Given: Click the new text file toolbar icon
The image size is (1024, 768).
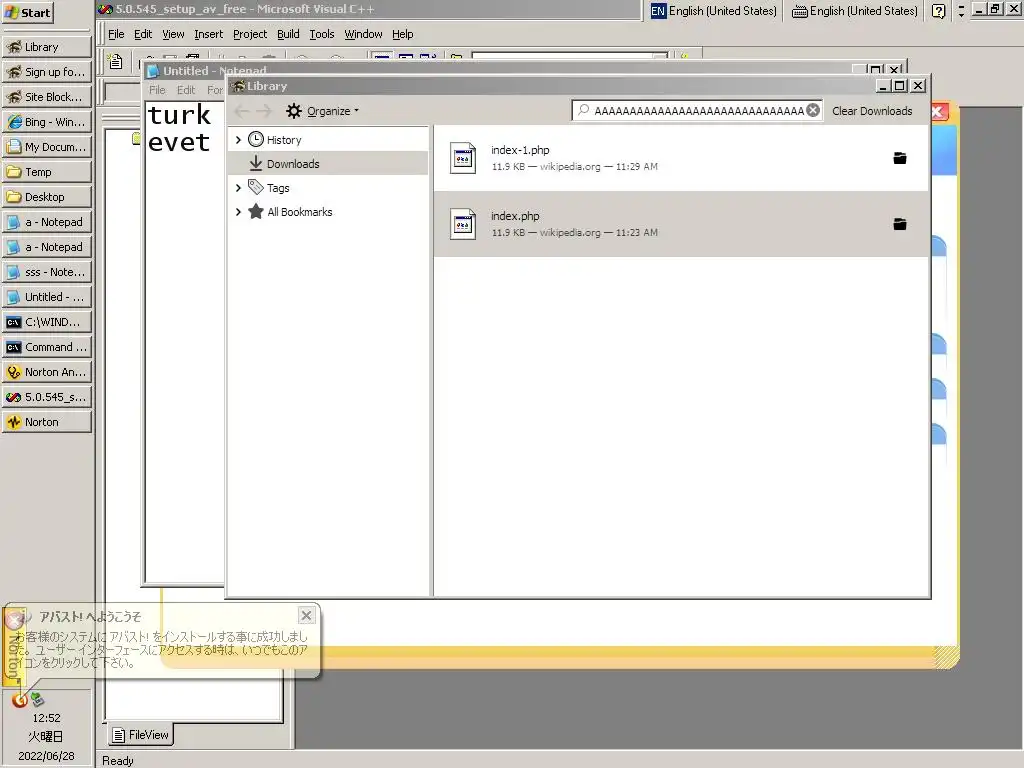Looking at the screenshot, I should coord(116,61).
